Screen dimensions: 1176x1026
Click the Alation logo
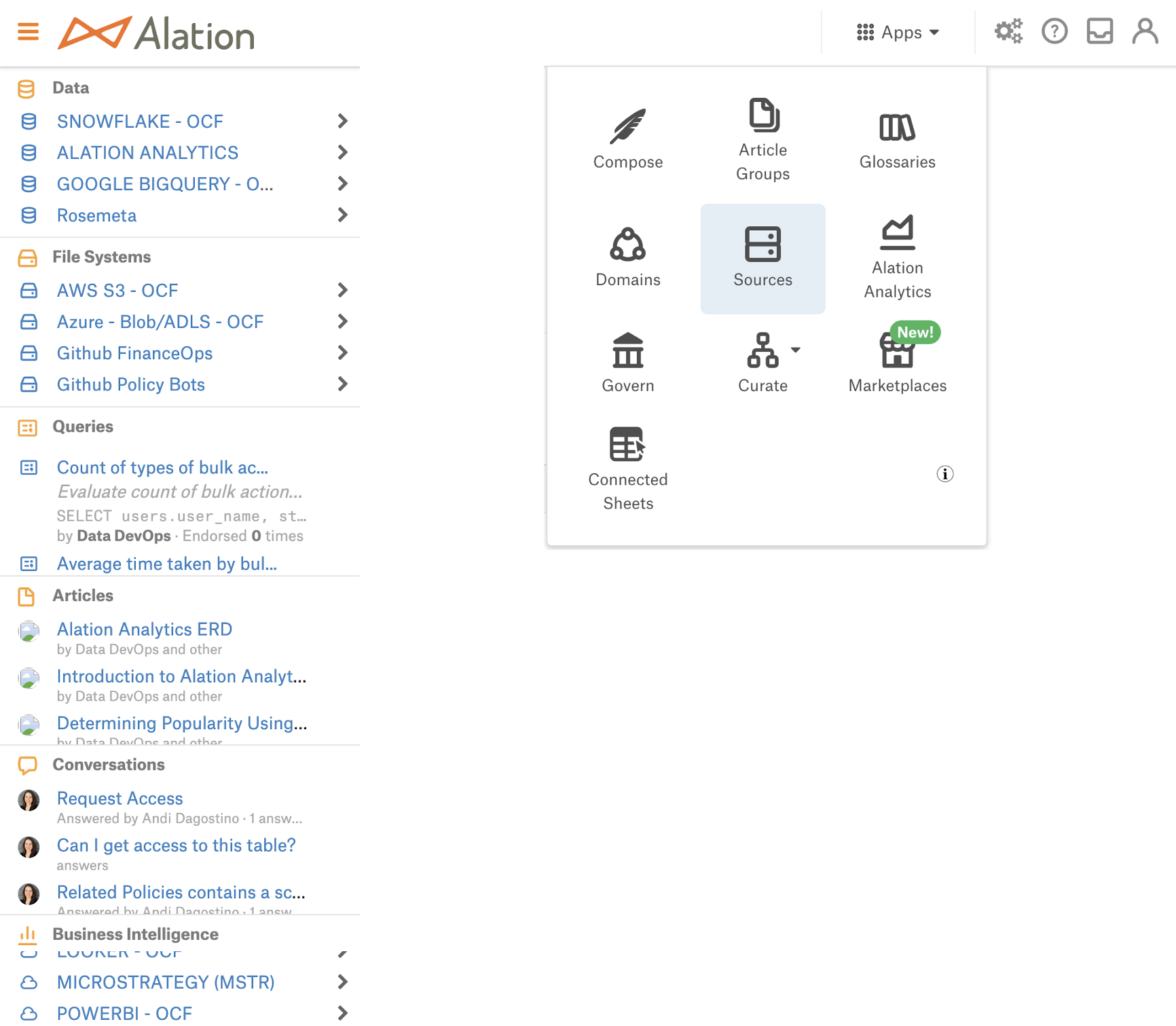tap(156, 33)
